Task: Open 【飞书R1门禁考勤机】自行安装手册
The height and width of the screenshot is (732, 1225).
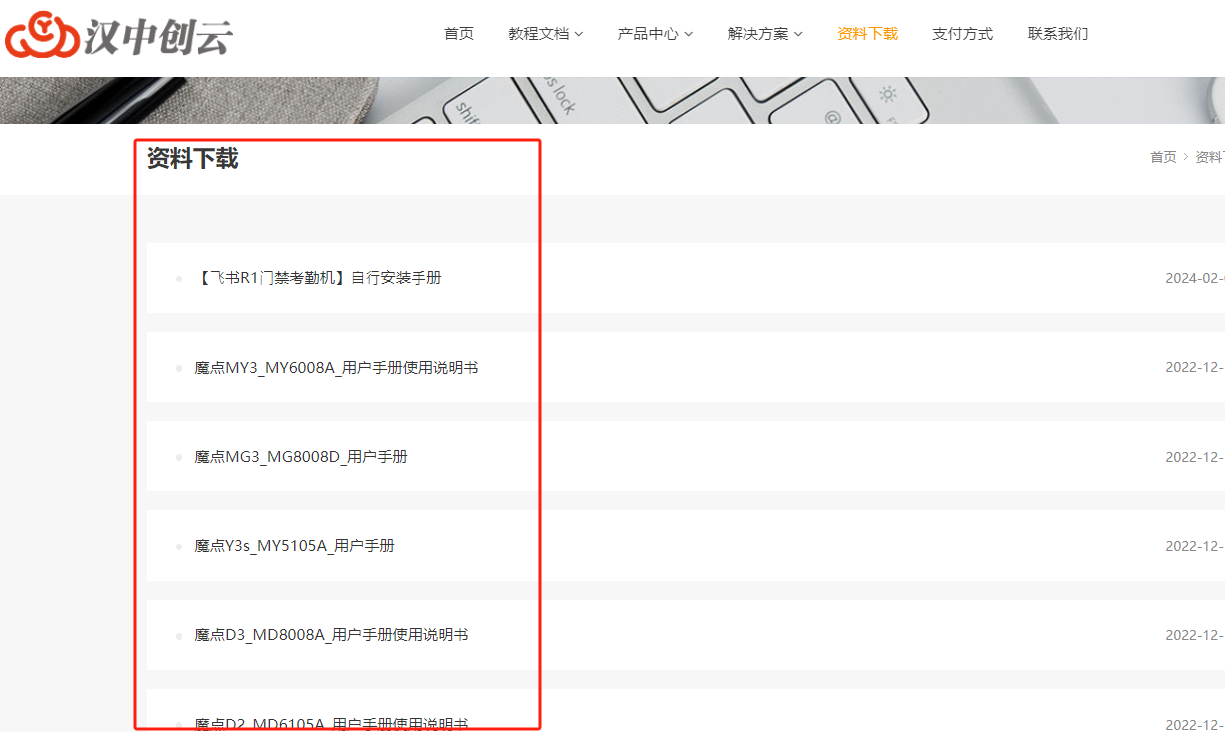Action: click(318, 278)
